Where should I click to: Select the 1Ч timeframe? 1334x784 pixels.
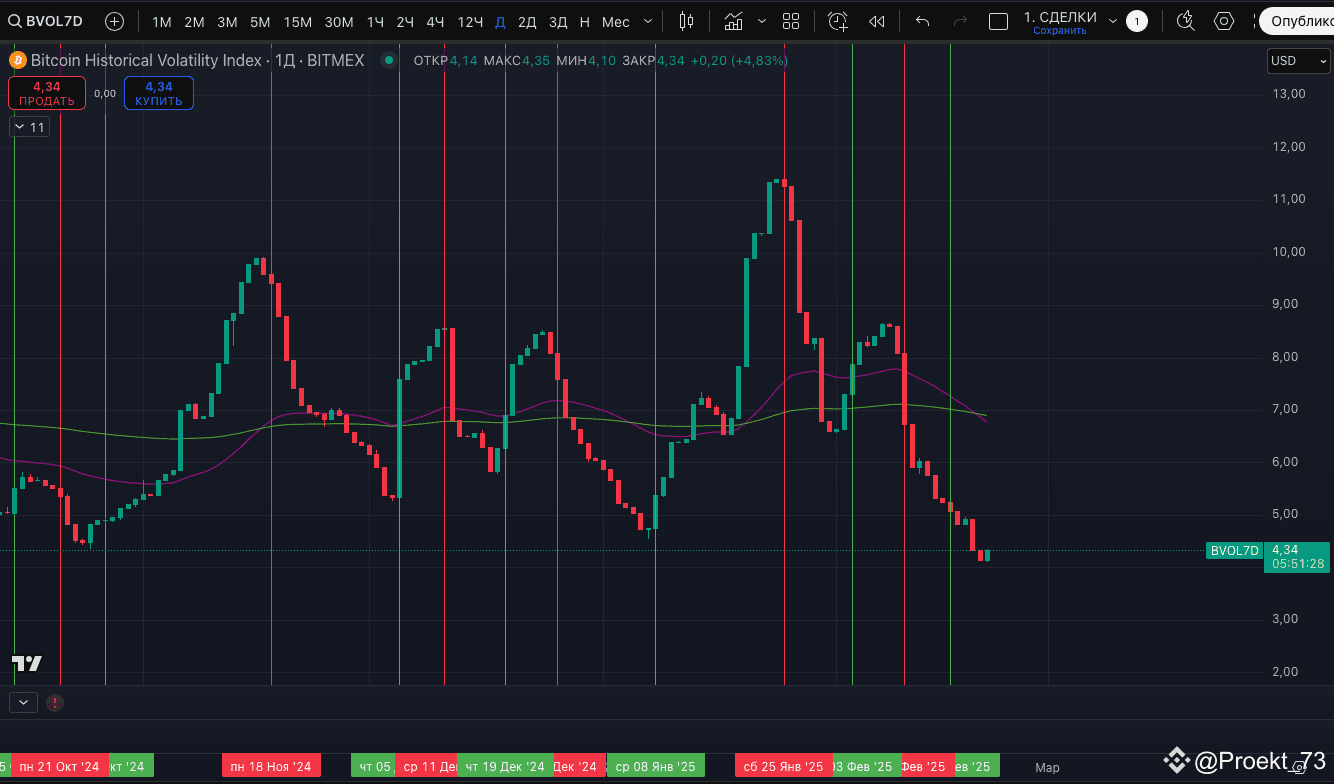tap(375, 20)
